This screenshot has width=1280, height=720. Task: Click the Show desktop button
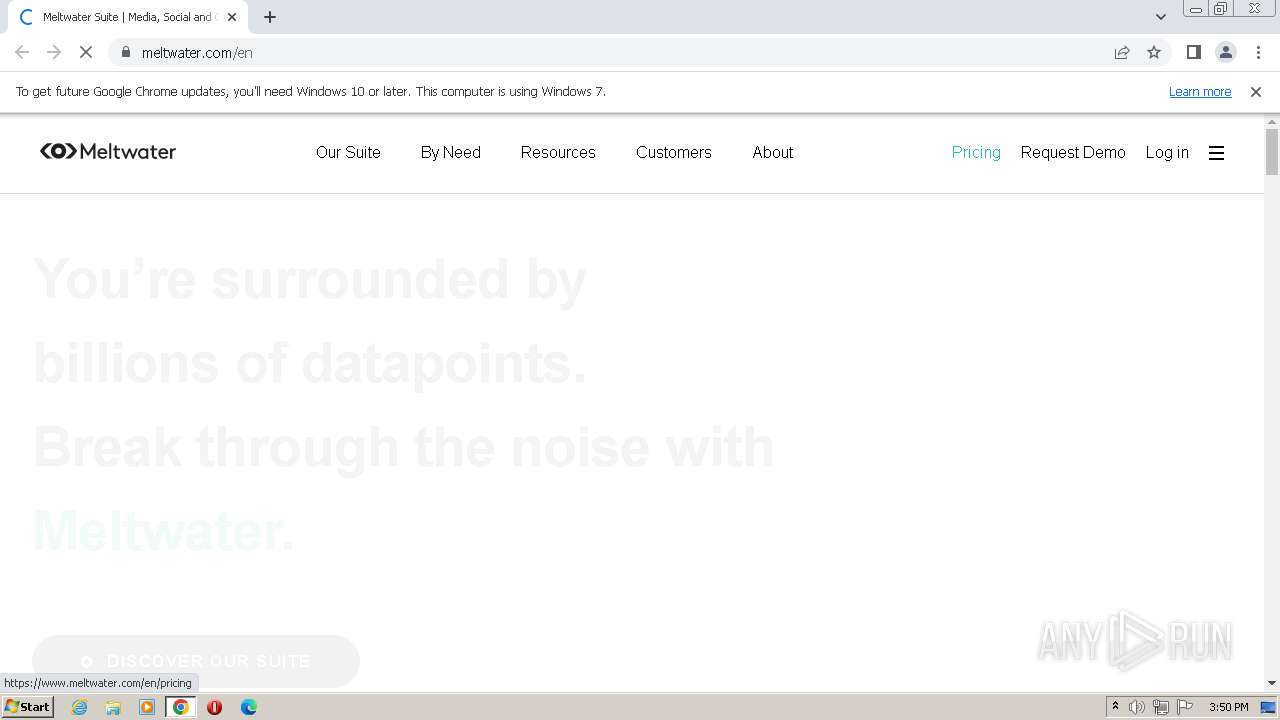(x=1269, y=707)
